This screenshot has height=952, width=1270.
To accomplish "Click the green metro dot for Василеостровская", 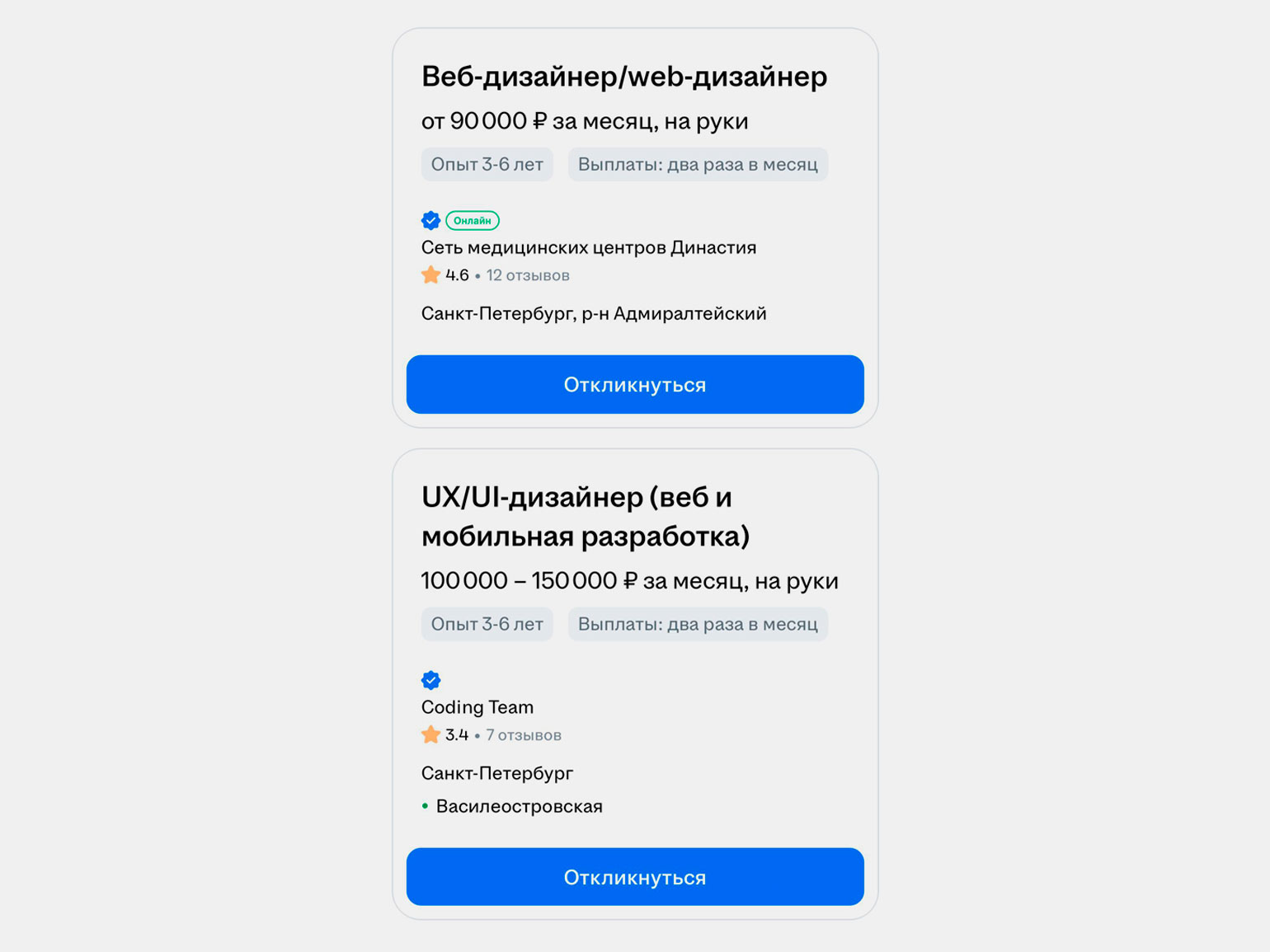I will [425, 806].
